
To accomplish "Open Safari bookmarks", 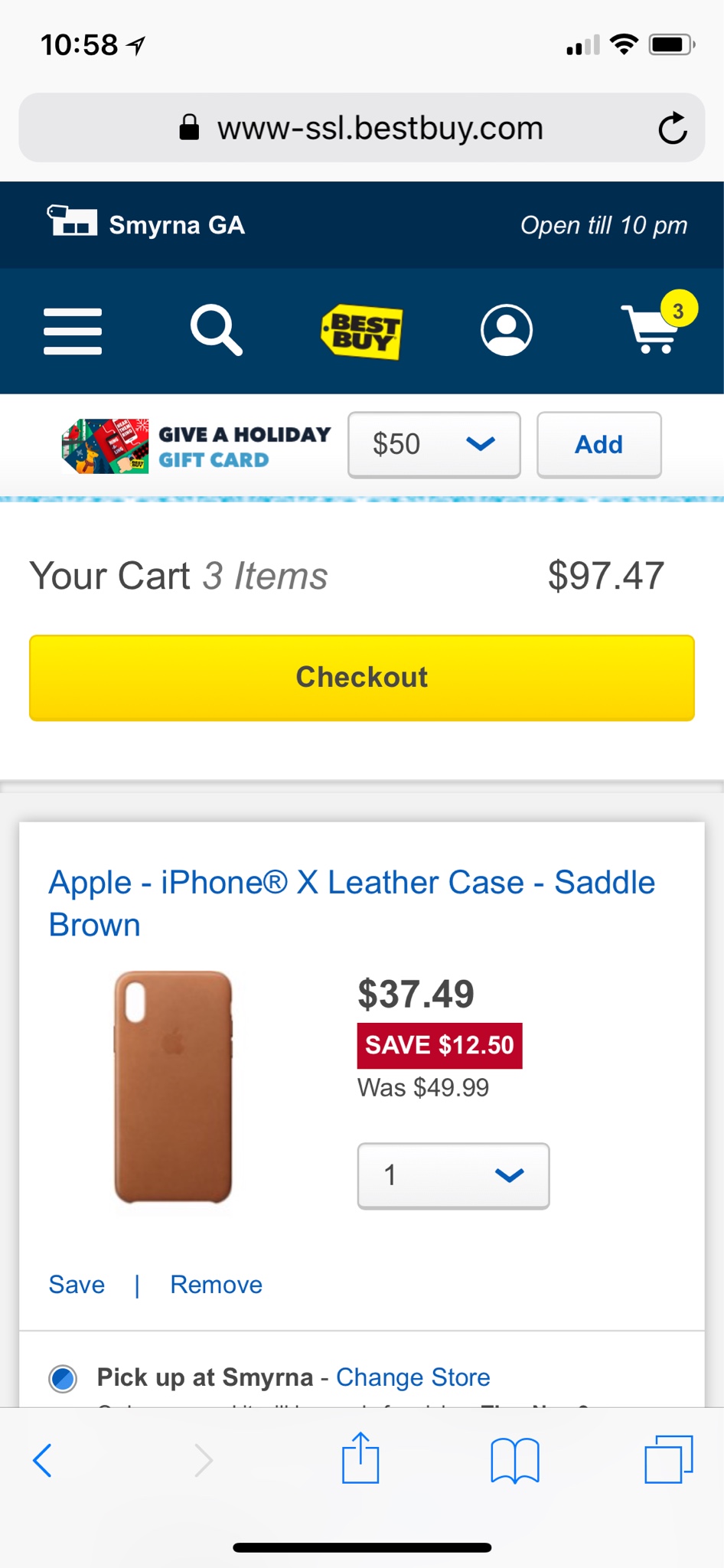I will point(514,1459).
